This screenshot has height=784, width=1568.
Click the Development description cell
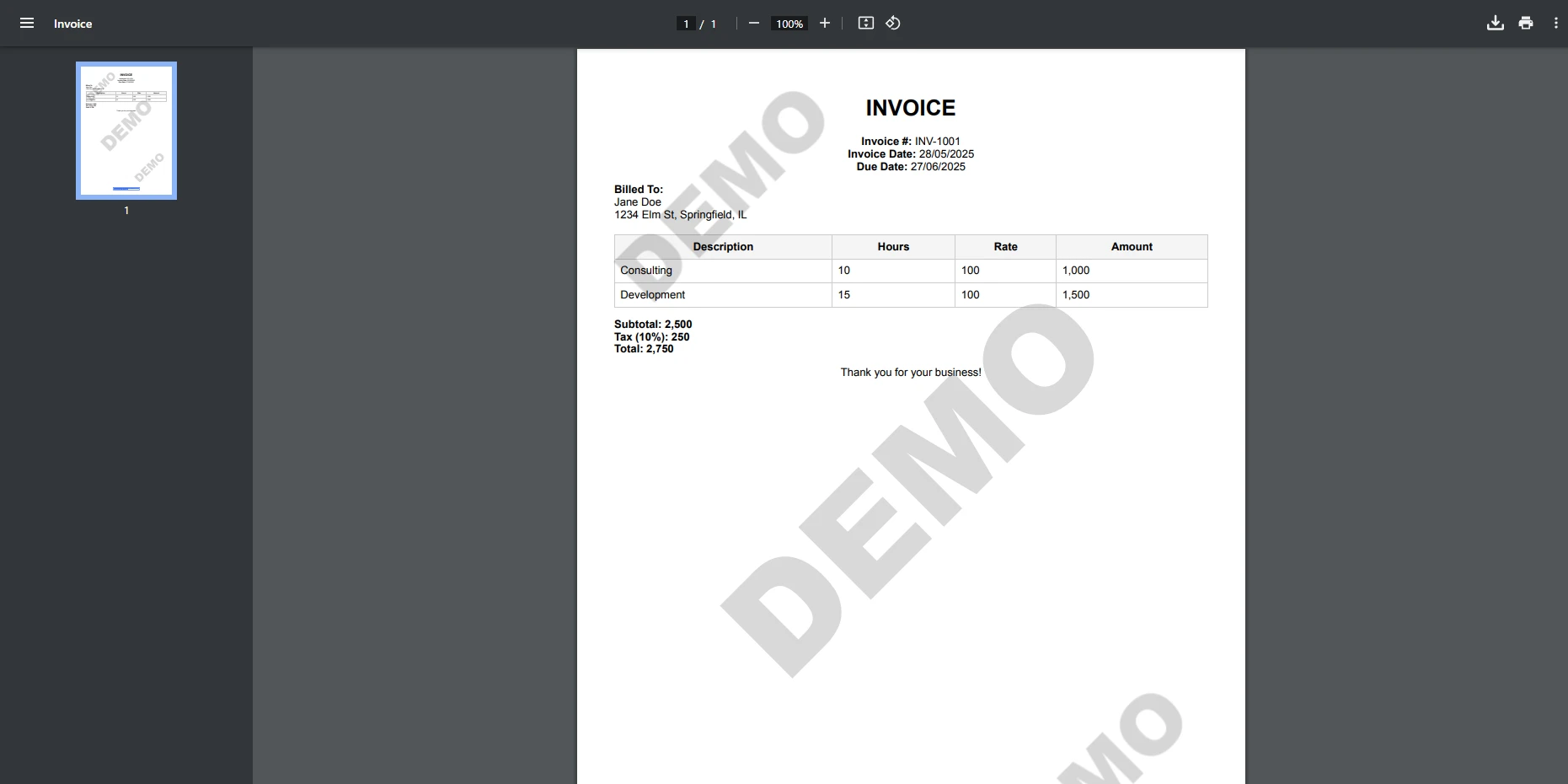click(x=723, y=295)
